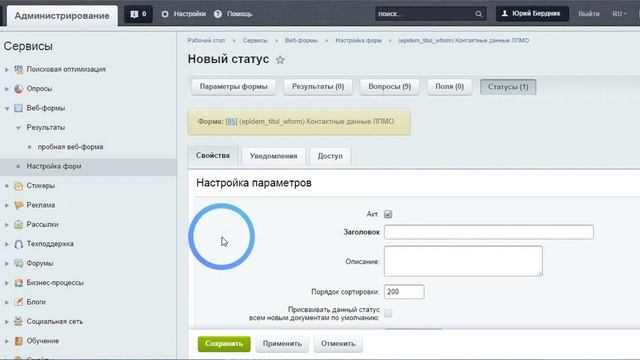Click the Выйти logout link
Image resolution: width=640 pixels, height=360 pixels.
[589, 14]
